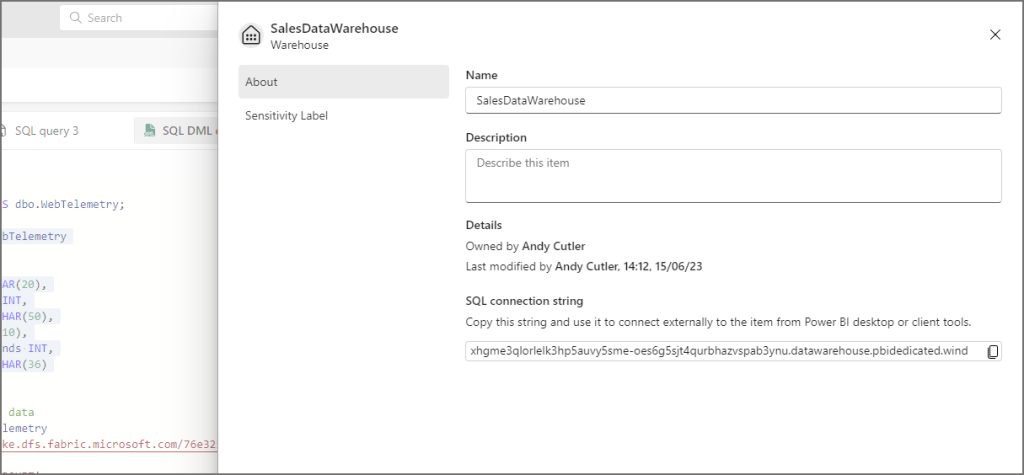The width and height of the screenshot is (1024, 475).
Task: Click the 'SQL connection string' heading
Action: [524, 301]
